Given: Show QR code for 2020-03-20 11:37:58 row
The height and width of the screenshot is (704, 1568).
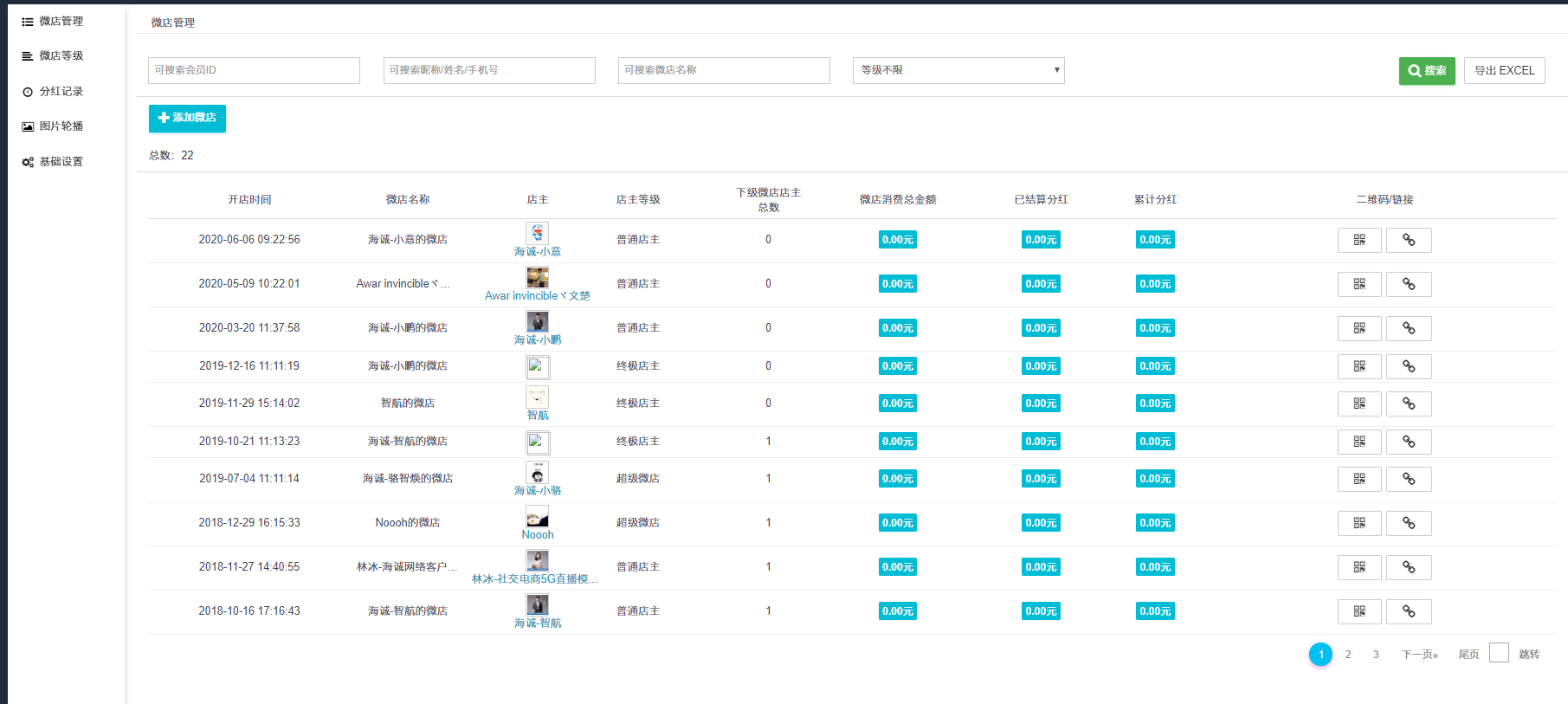Looking at the screenshot, I should pyautogui.click(x=1359, y=328).
